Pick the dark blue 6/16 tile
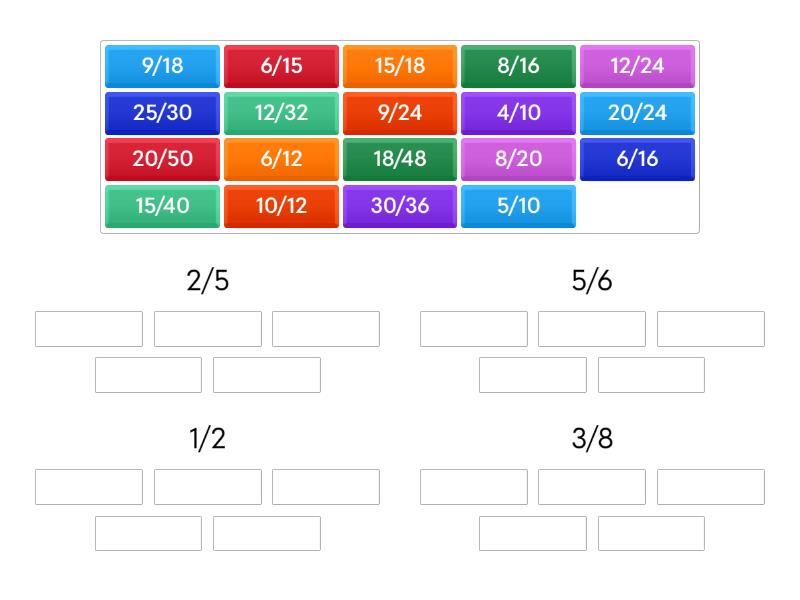This screenshot has width=800, height=600. (637, 159)
